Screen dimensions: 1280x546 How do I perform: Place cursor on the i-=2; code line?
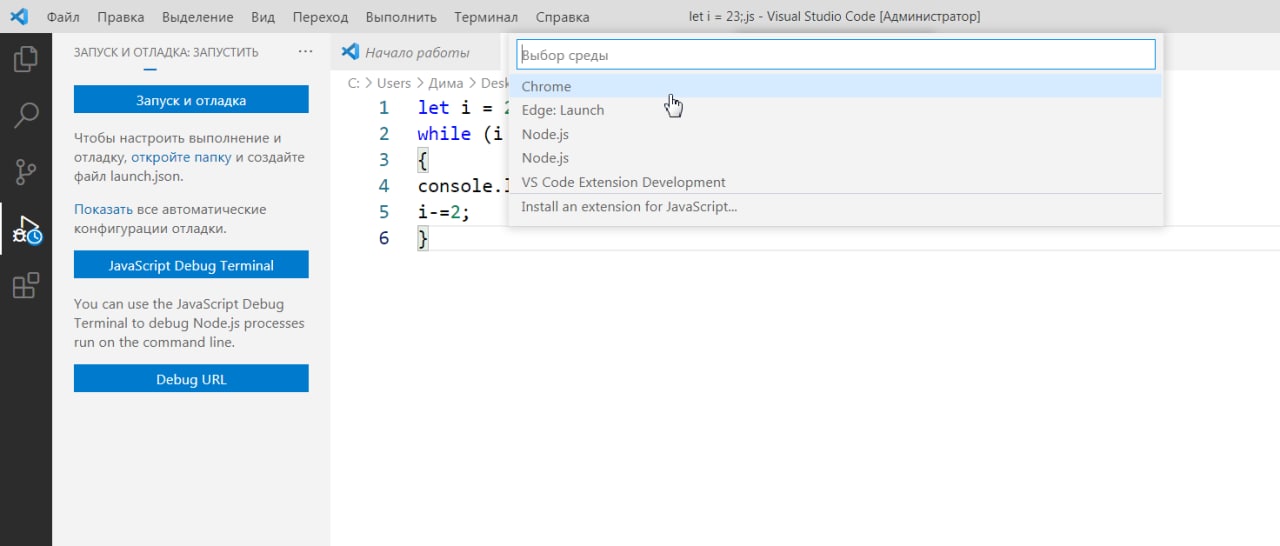pyautogui.click(x=443, y=212)
